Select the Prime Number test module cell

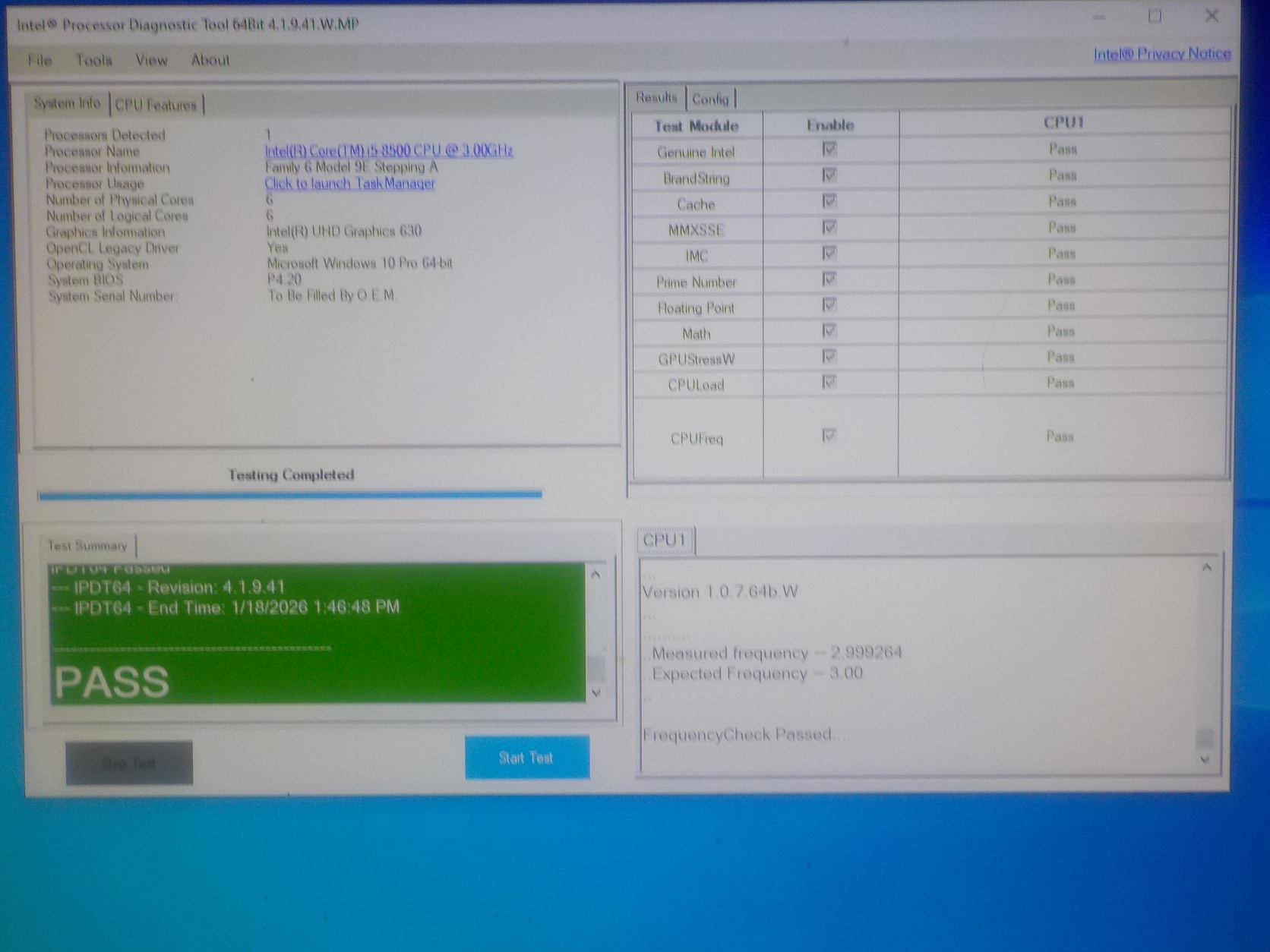[697, 282]
